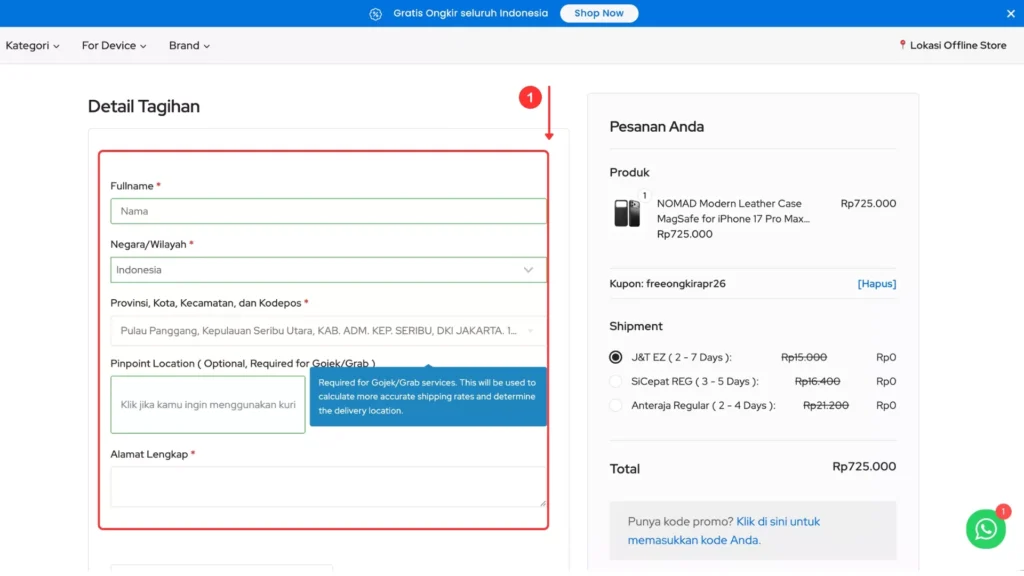The image size is (1024, 576).
Task: Click the For Device chevron arrow
Action: [143, 46]
